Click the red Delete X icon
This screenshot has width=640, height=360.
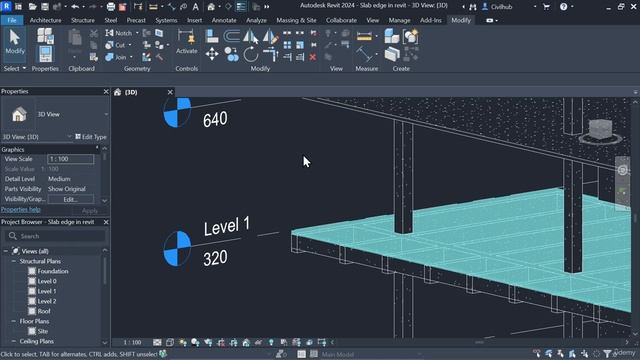(x=313, y=57)
